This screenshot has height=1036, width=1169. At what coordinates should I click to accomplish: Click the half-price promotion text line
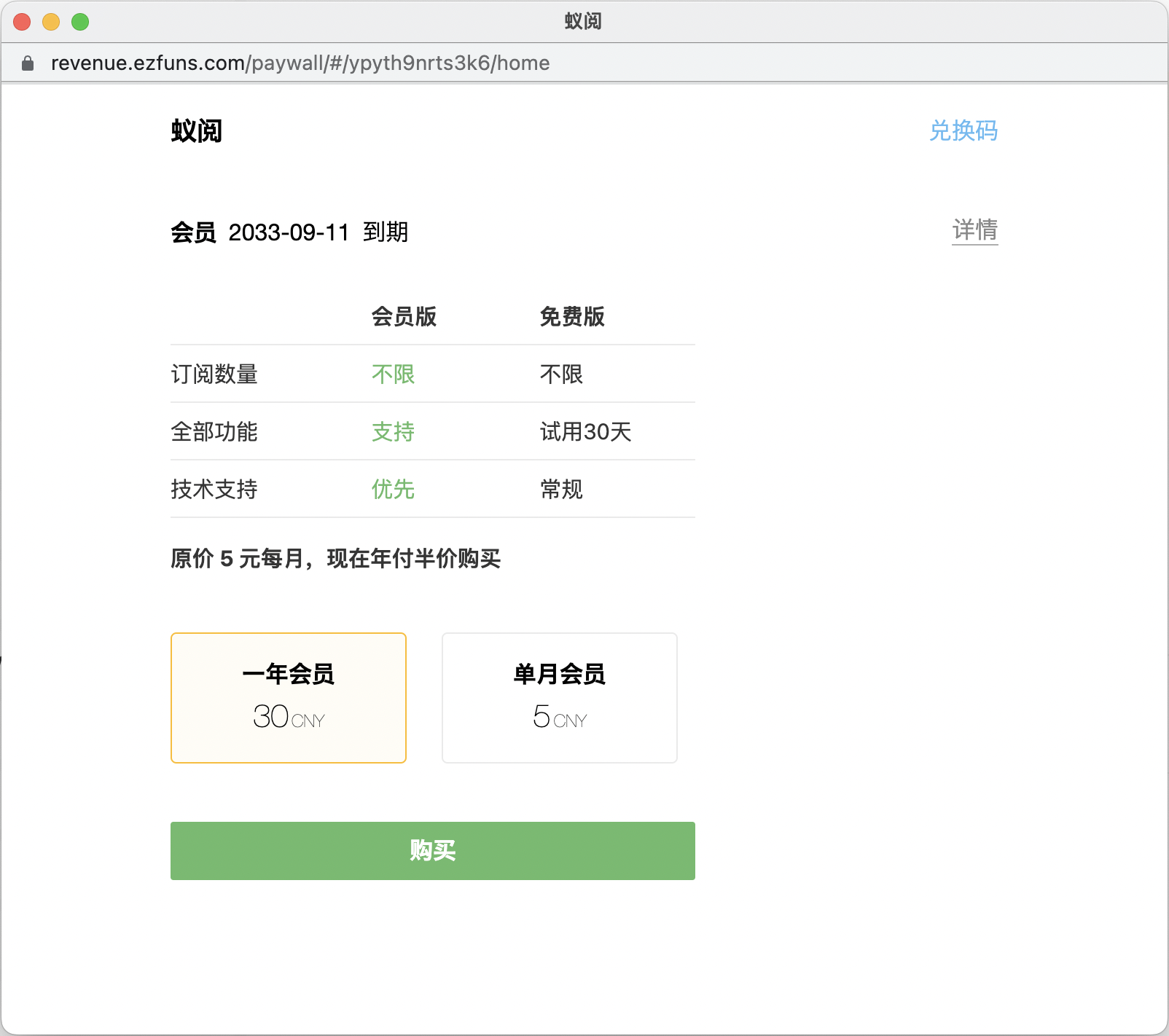point(335,560)
